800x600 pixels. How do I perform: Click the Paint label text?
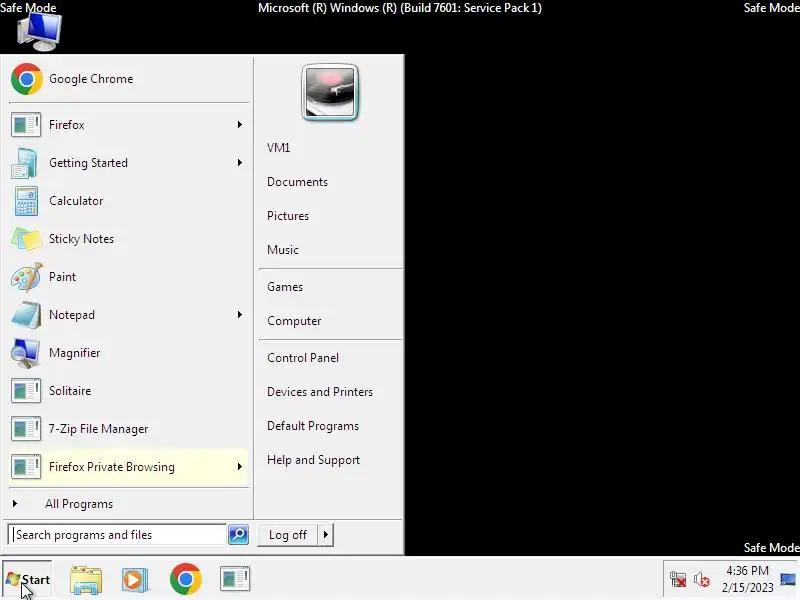62,277
